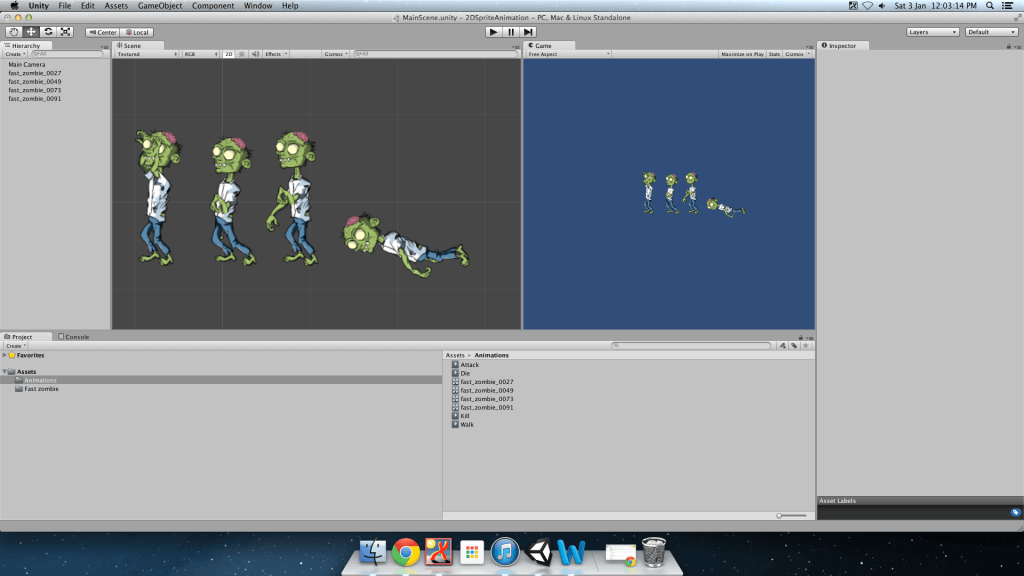Click fast_zombie_0049 animator controller icon in Project
1024x576 pixels.
point(455,391)
